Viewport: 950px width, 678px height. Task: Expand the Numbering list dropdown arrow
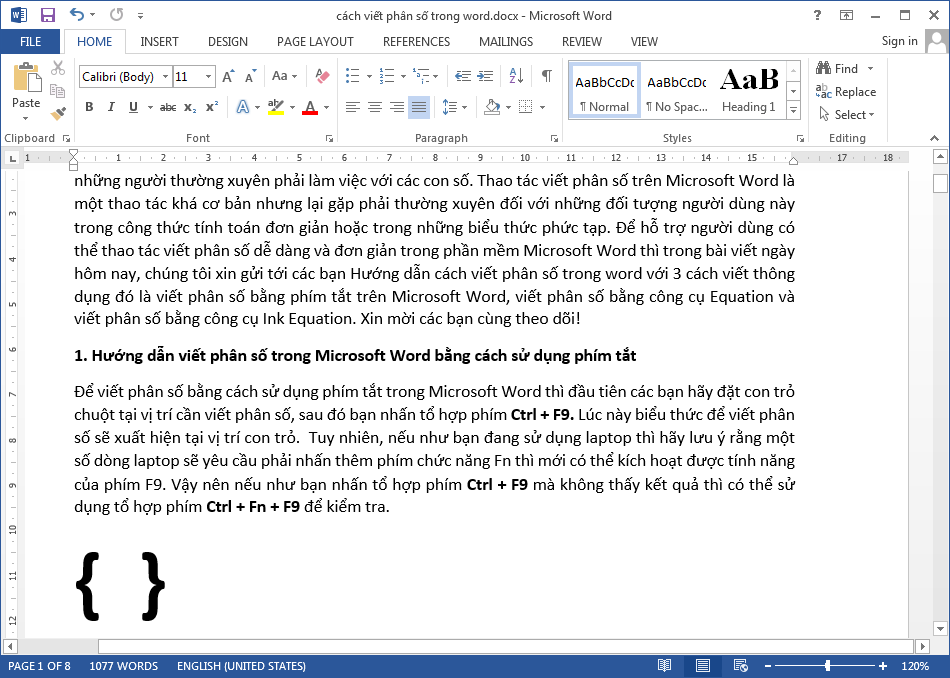[403, 77]
